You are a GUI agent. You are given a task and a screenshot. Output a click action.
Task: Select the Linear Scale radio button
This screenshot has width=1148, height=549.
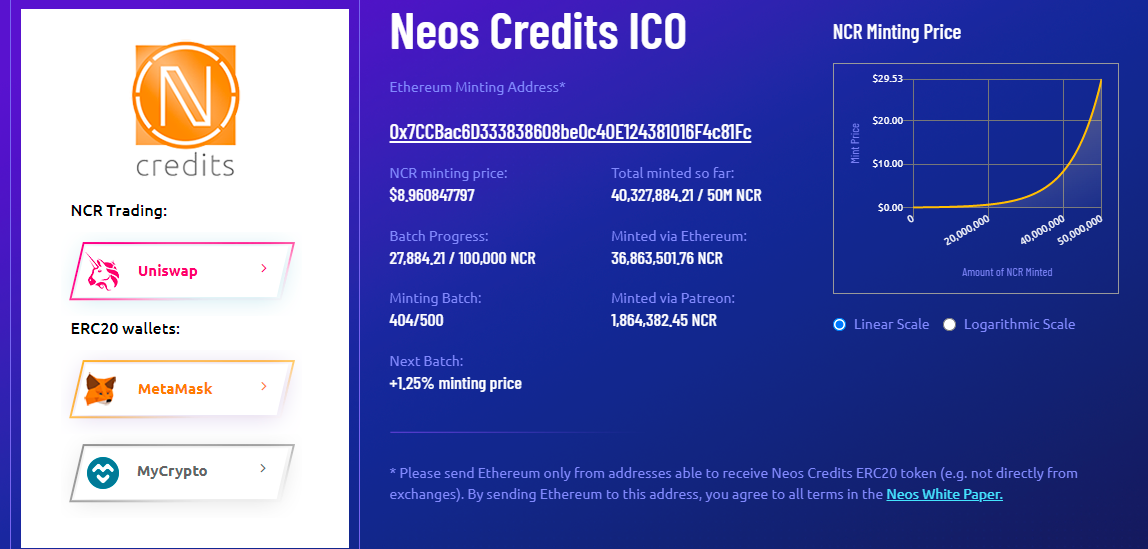(840, 324)
